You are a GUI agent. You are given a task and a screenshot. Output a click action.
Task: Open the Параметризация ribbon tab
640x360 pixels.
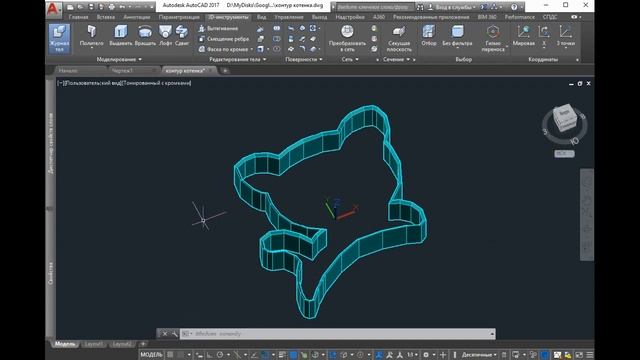tap(179, 17)
